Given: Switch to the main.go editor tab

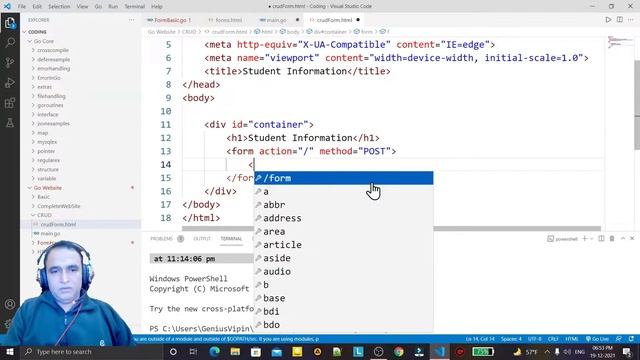Looking at the screenshot, I should pyautogui.click(x=276, y=20).
